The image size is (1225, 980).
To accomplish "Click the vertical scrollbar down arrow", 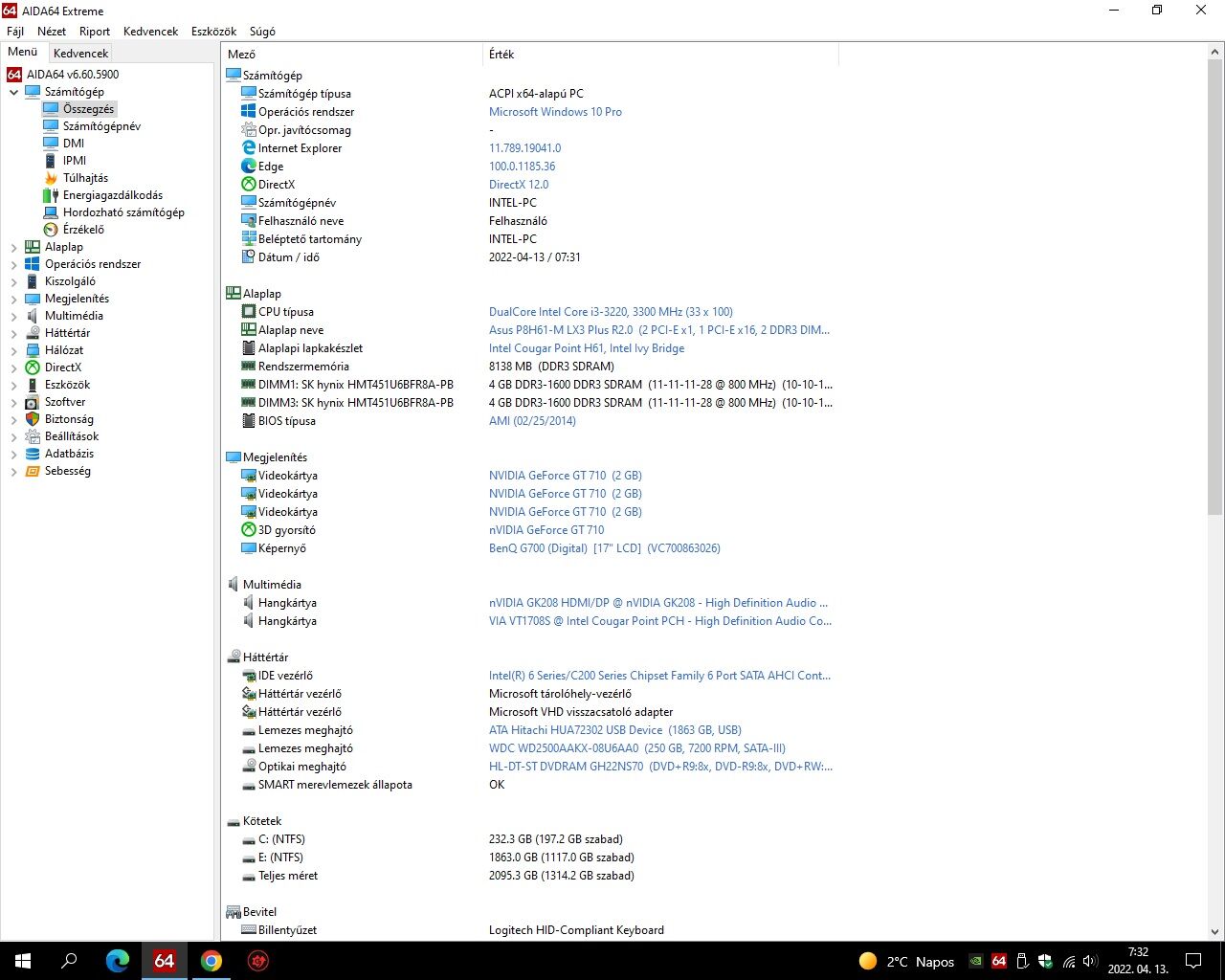I will click(1215, 932).
